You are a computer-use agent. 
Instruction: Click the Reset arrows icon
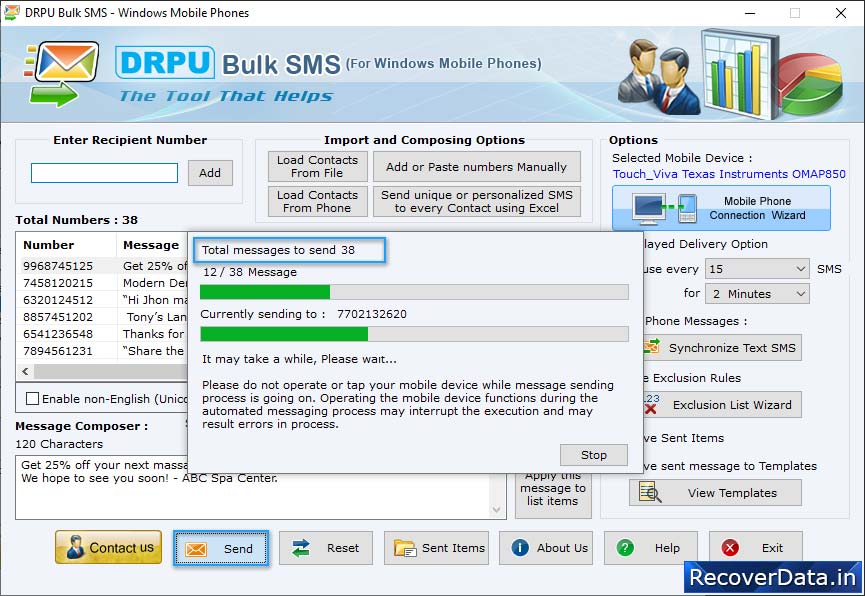(301, 548)
